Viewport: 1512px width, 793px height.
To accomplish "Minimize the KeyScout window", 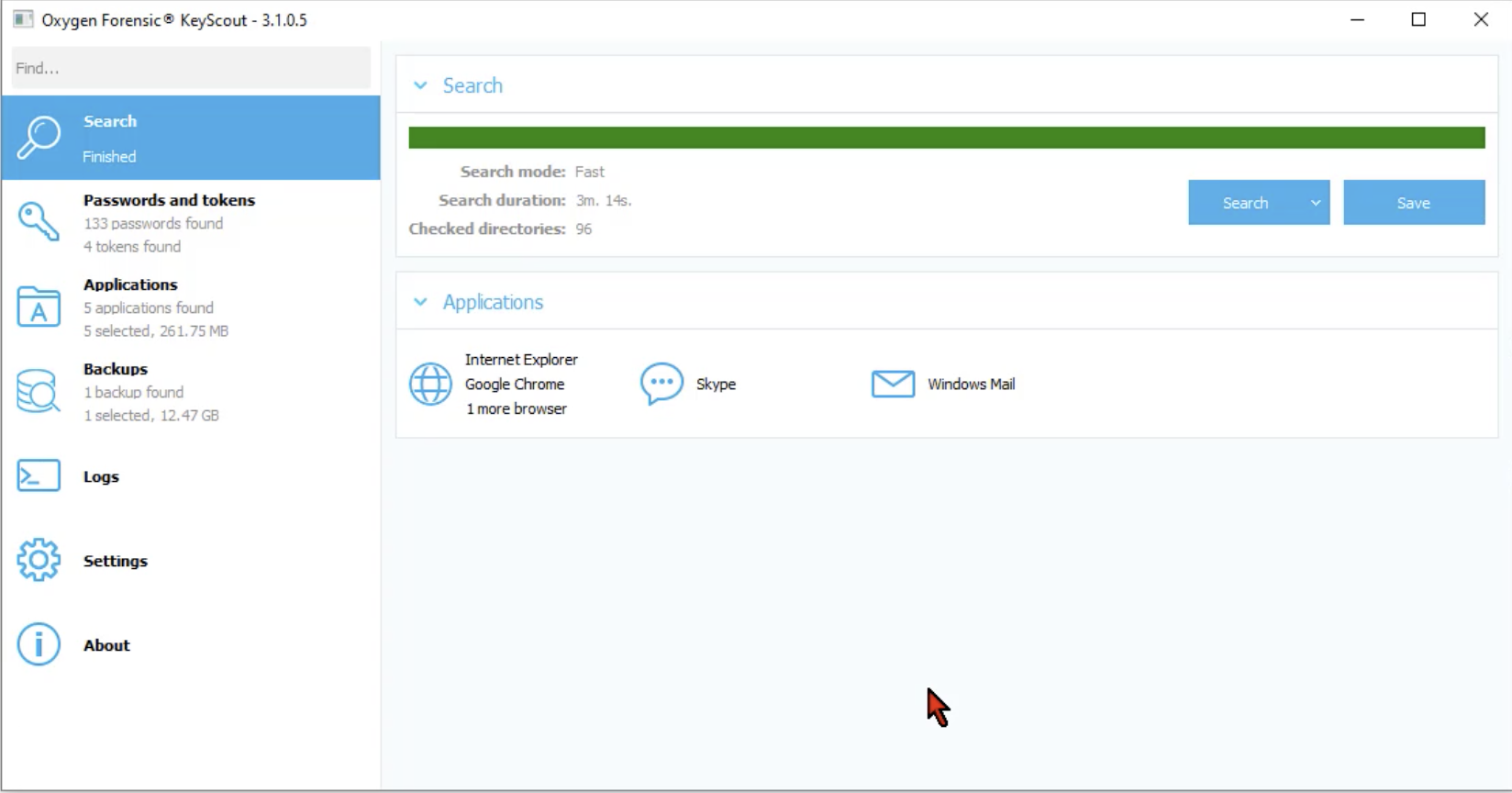I will [x=1358, y=19].
